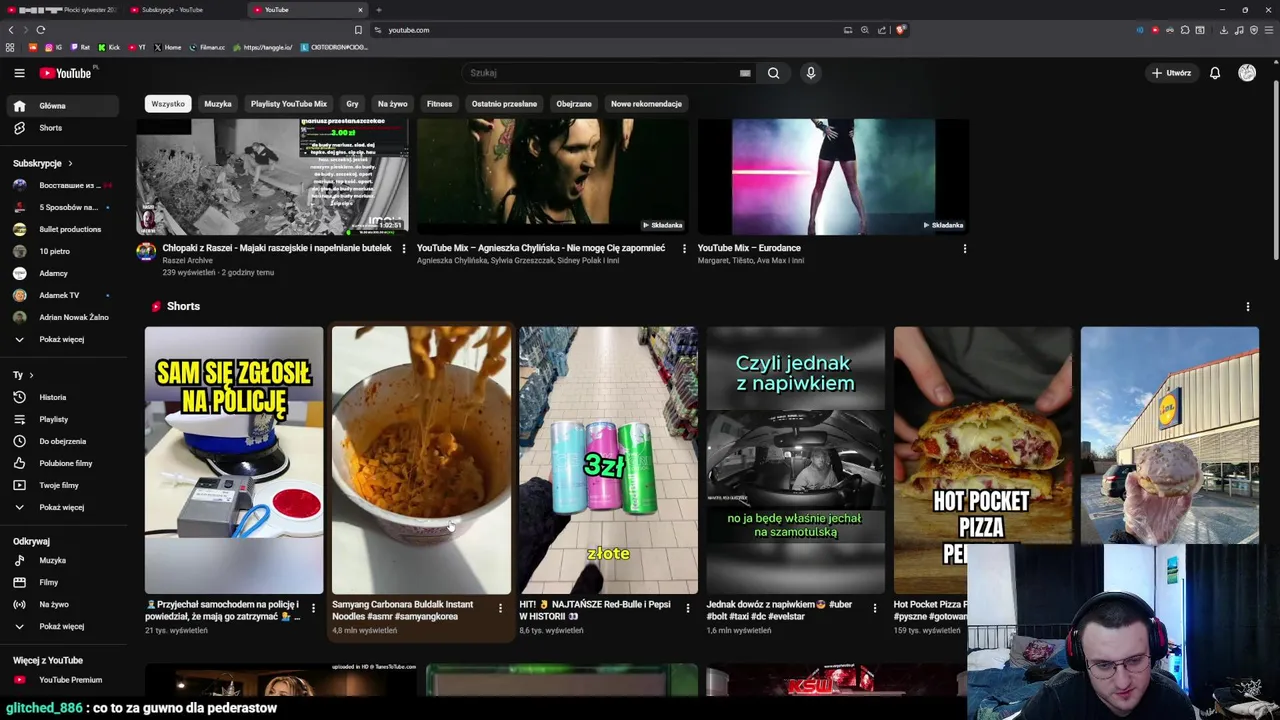
Task: Open the extensions puzzle icon
Action: 1185,30
